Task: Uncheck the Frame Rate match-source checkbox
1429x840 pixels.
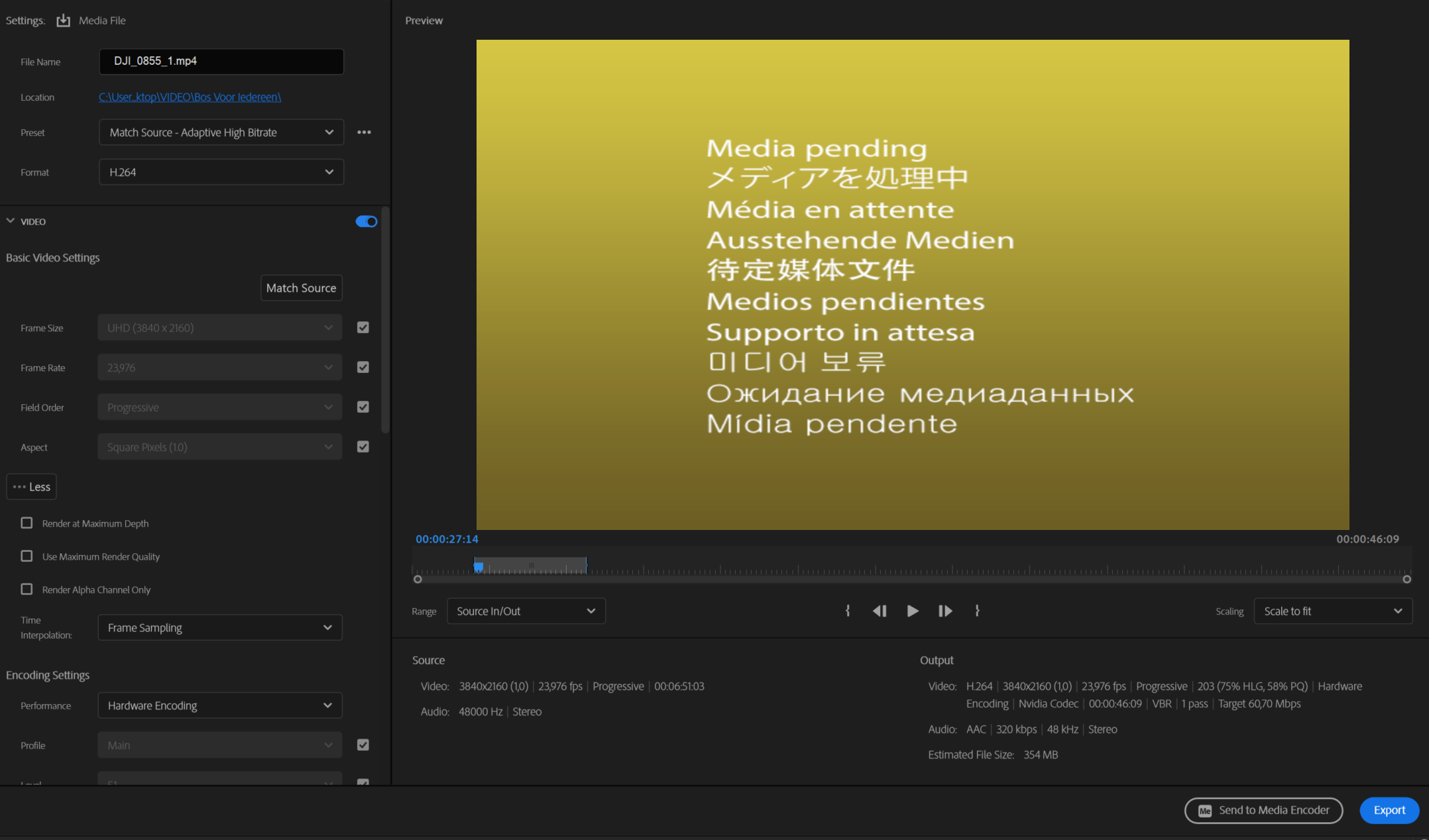Action: tap(363, 367)
